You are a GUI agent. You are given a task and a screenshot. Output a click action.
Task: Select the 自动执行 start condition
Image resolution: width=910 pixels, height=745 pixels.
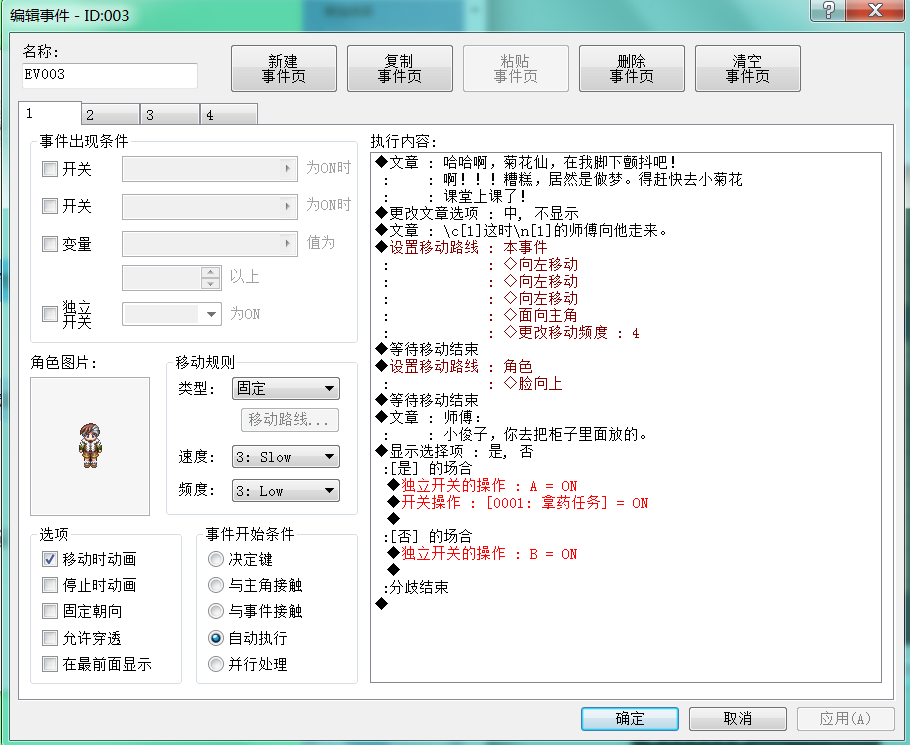click(216, 638)
